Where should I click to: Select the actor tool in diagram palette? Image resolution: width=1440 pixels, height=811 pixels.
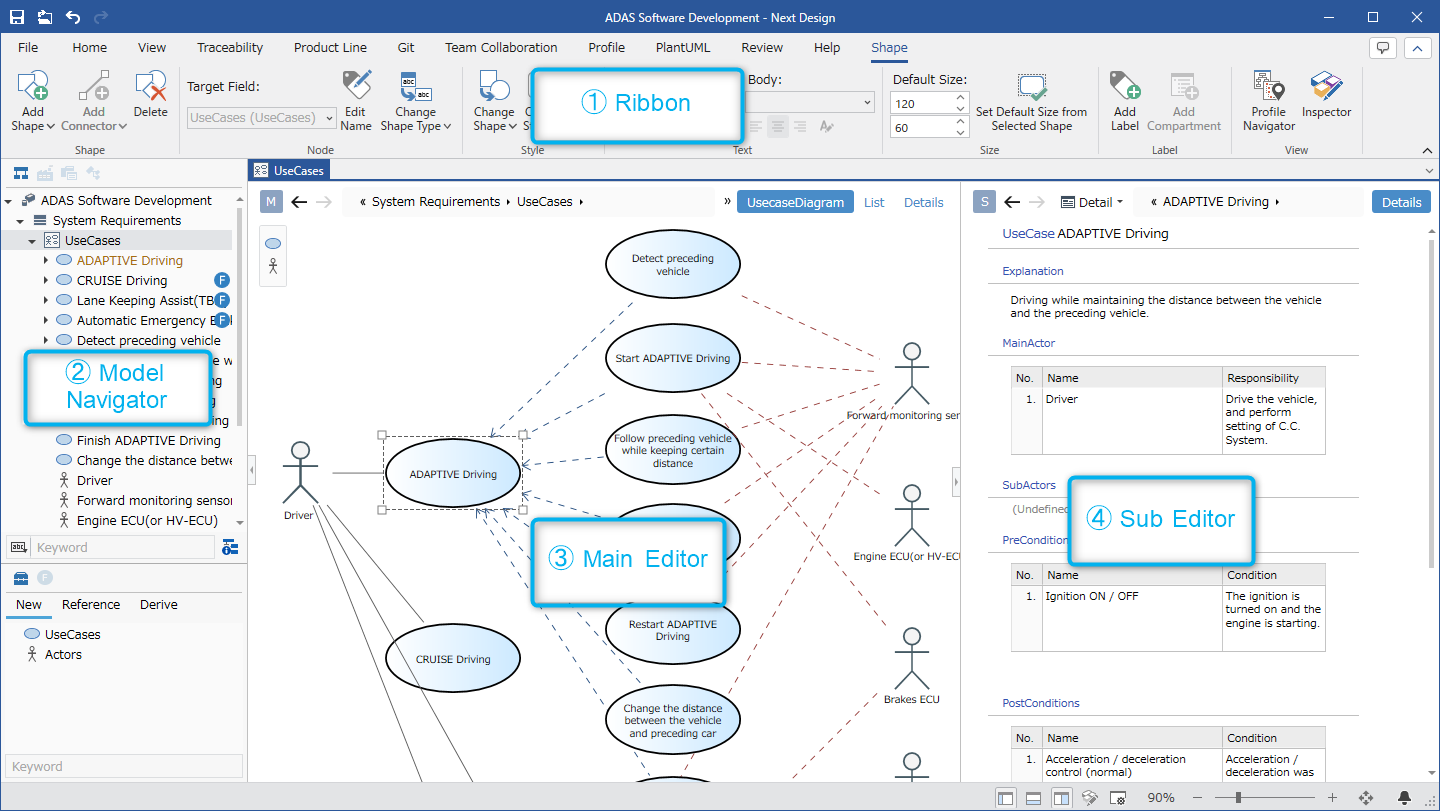(x=273, y=266)
